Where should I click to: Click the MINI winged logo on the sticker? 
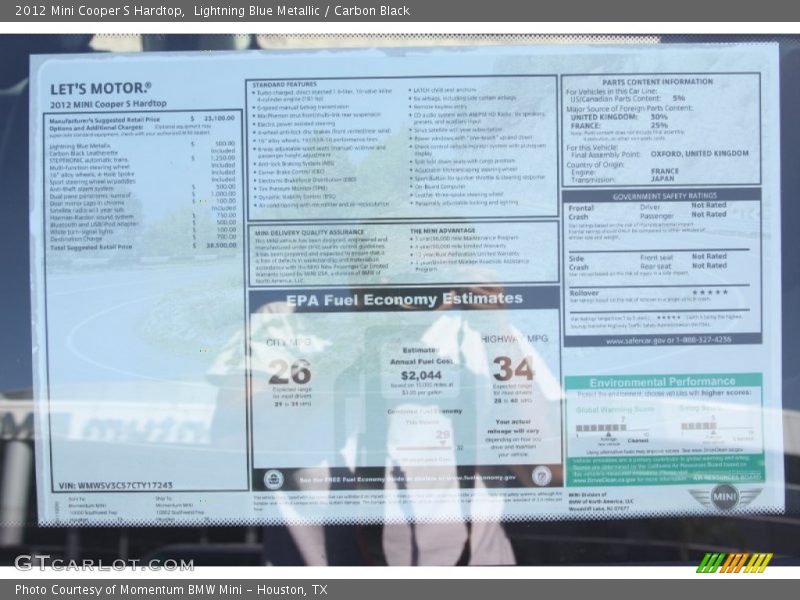(x=724, y=497)
